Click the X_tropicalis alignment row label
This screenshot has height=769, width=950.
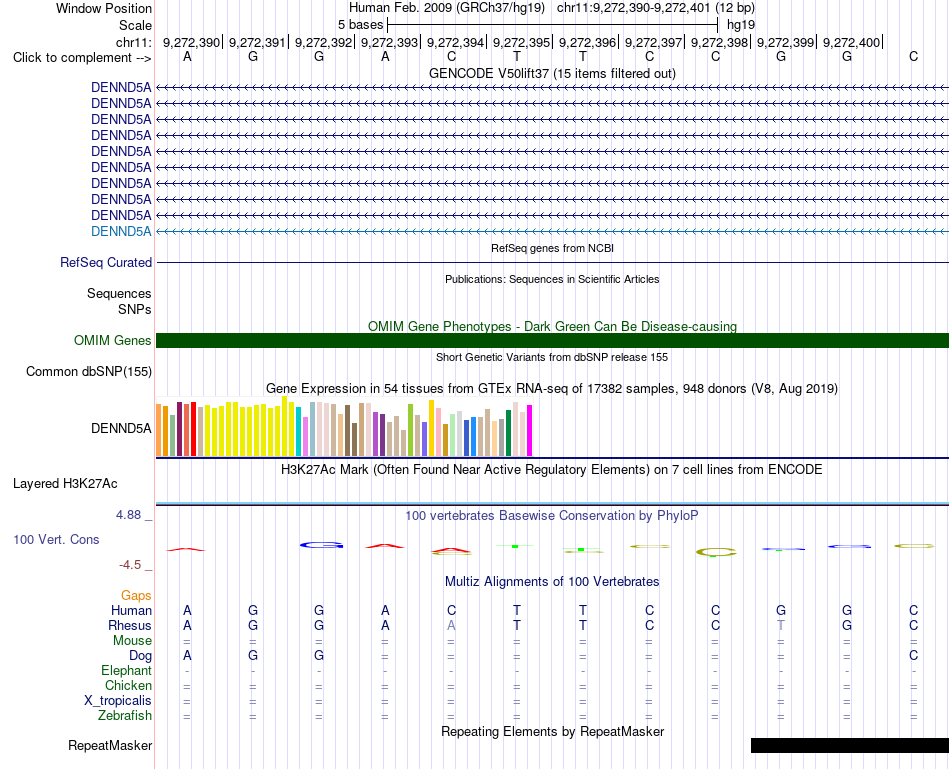118,701
